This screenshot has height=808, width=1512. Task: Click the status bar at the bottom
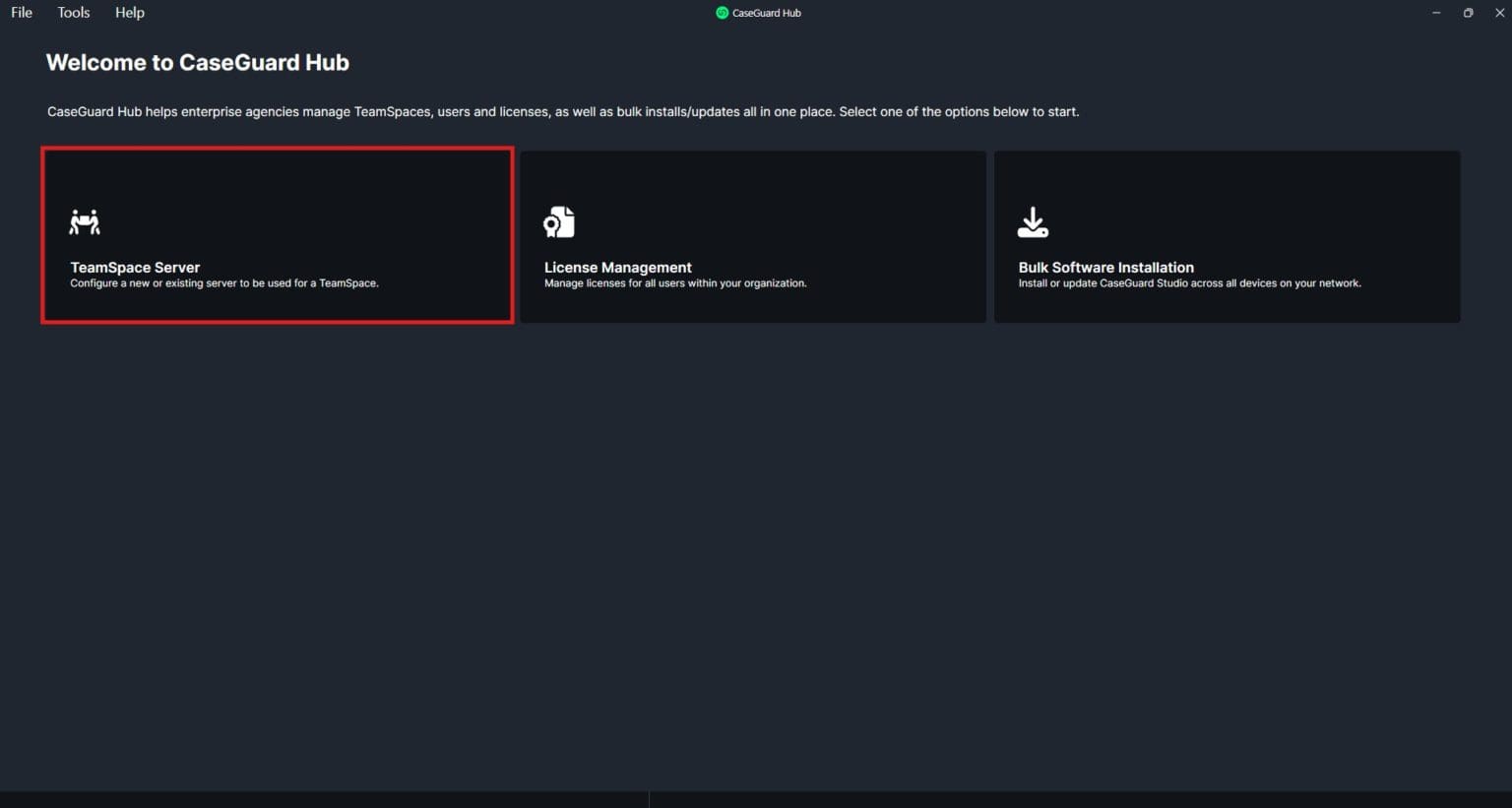(x=756, y=798)
